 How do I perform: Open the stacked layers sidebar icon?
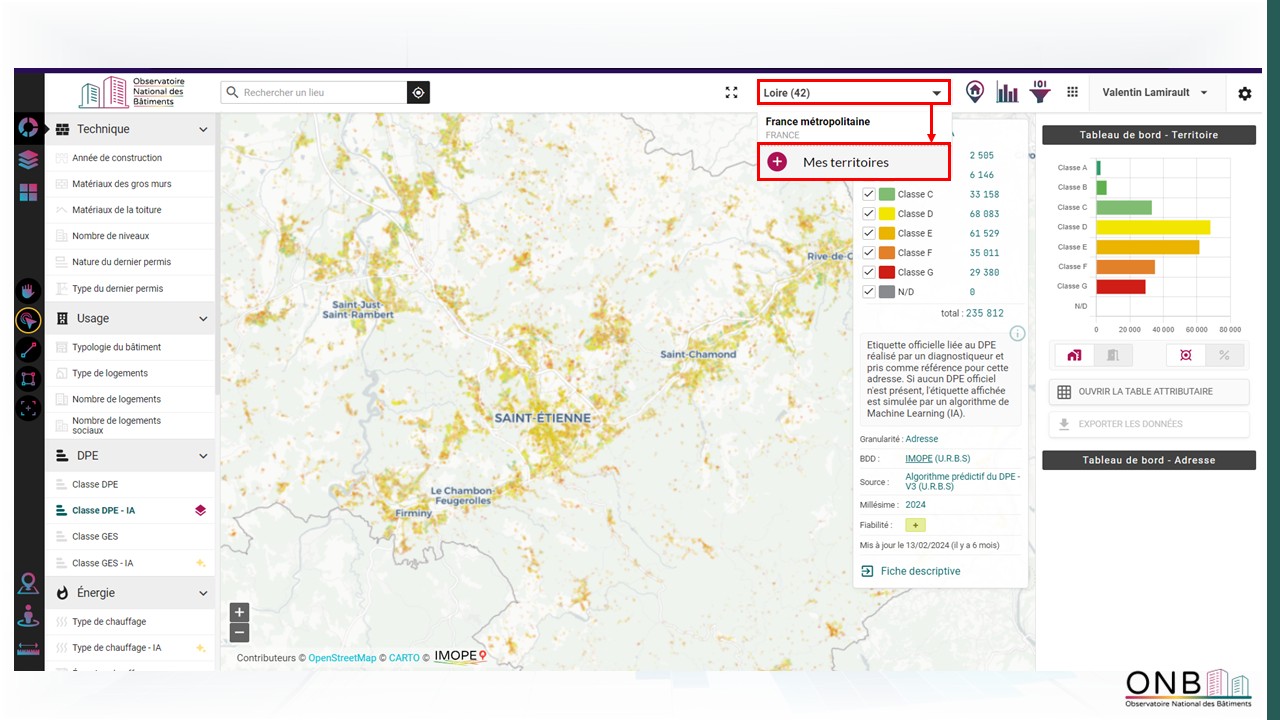point(28,160)
